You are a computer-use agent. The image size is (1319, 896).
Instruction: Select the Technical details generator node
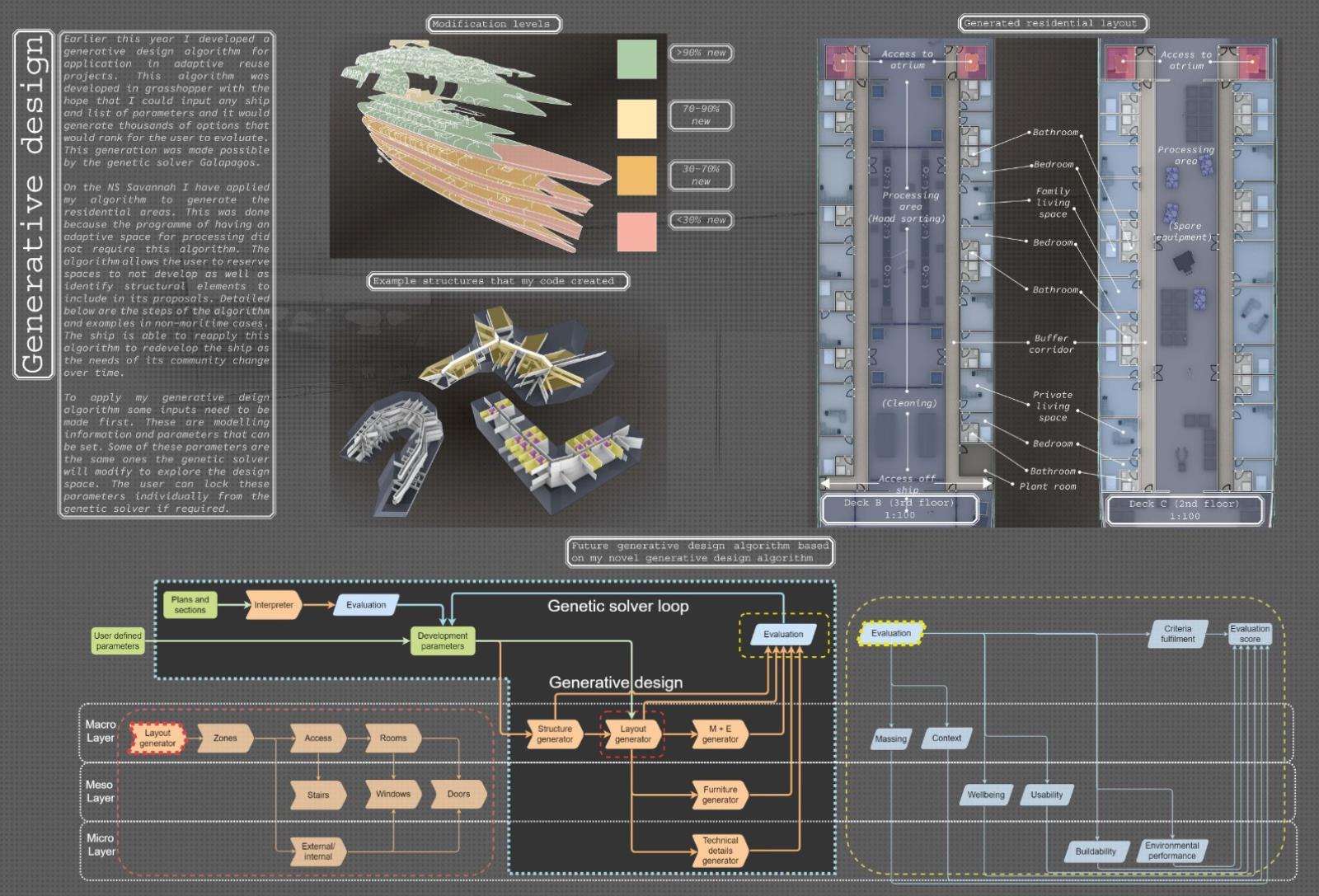(720, 851)
